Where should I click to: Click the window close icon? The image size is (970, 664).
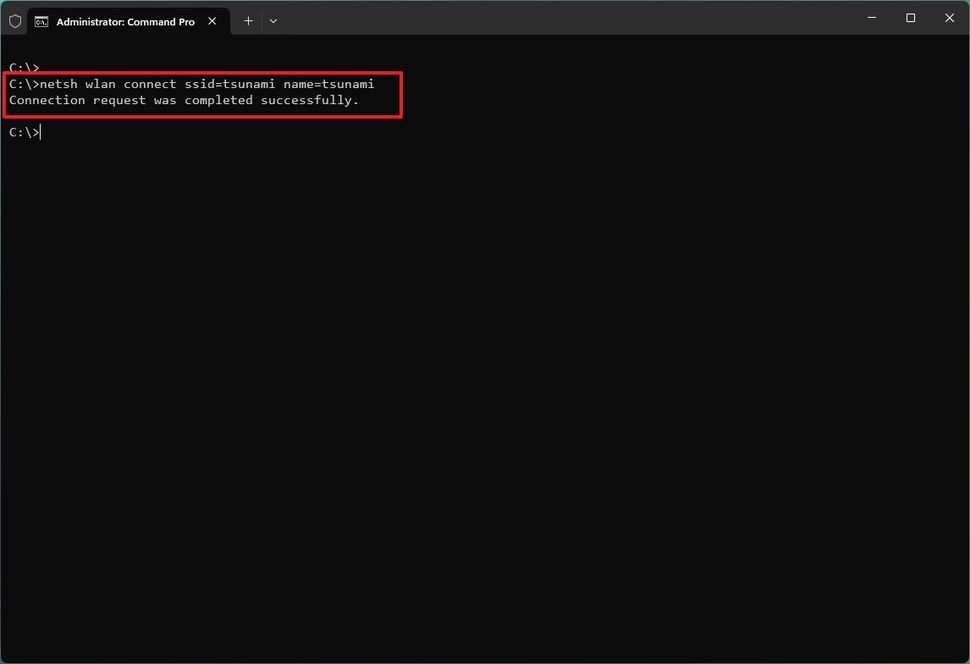(x=948, y=17)
